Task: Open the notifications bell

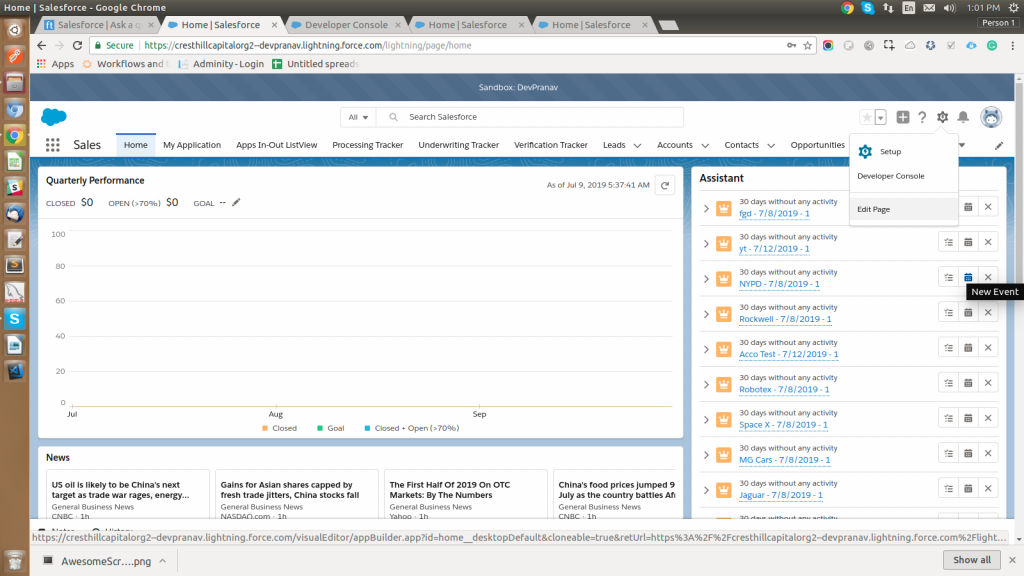Action: (x=963, y=117)
